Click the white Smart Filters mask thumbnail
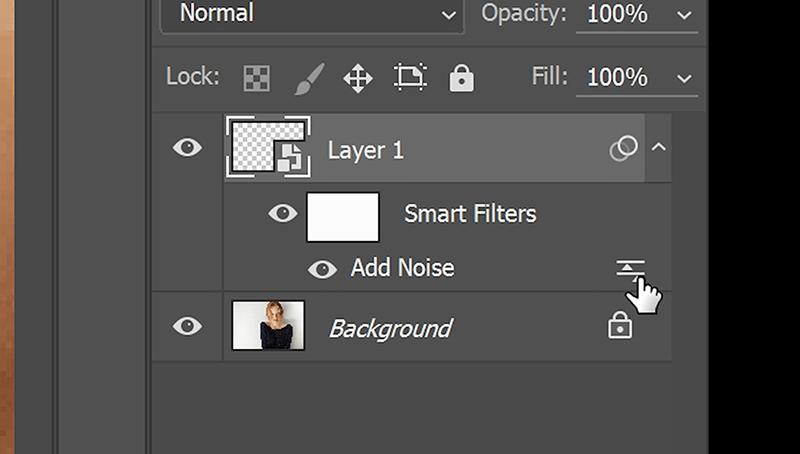Image resolution: width=800 pixels, height=454 pixels. pos(342,216)
